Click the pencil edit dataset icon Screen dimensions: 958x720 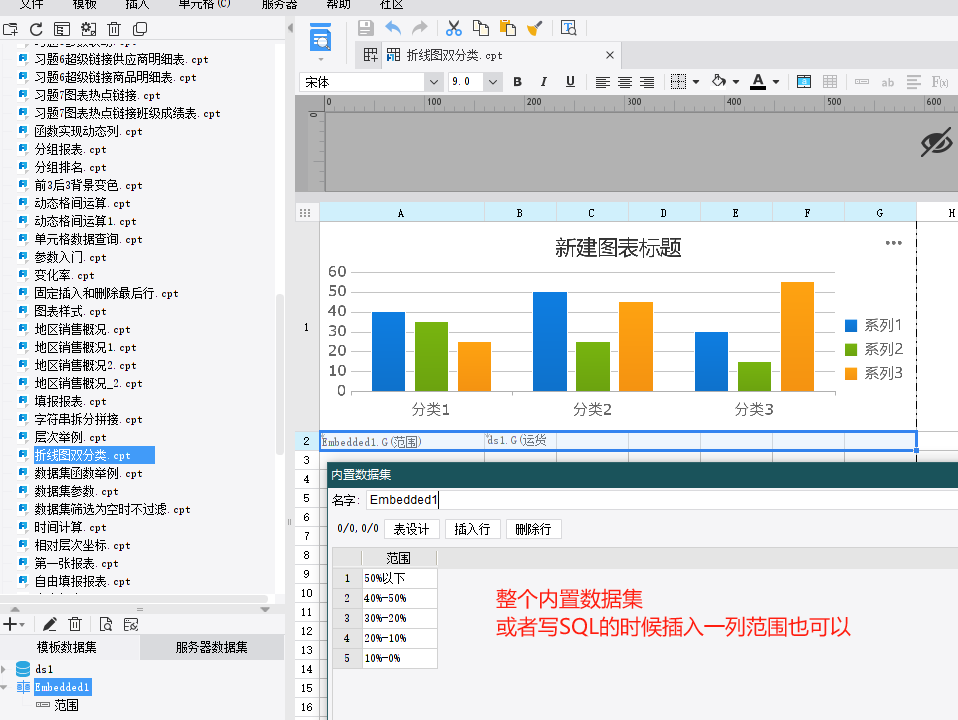[x=49, y=624]
